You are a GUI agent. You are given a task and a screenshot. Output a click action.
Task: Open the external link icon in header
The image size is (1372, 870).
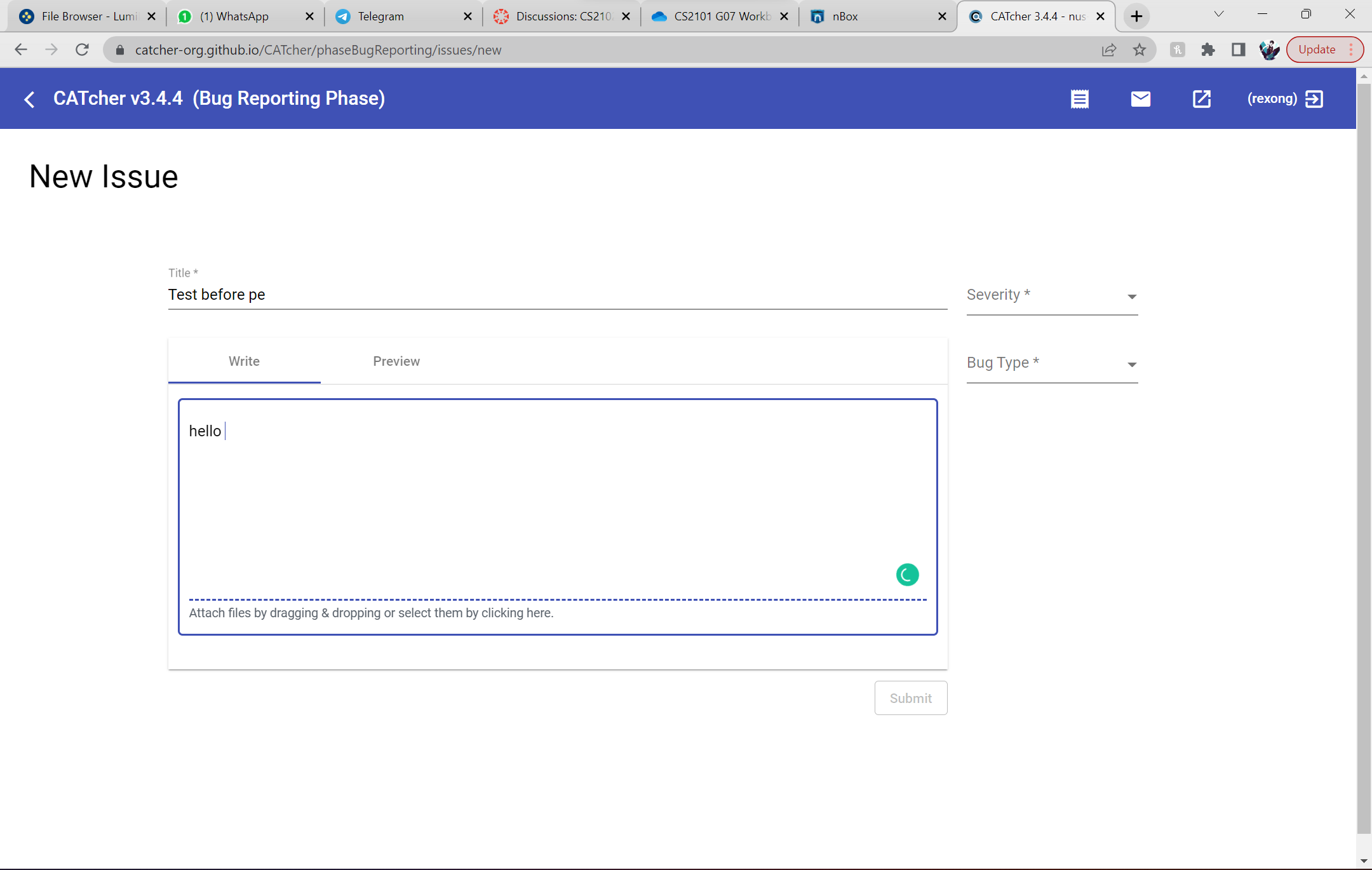1201,99
